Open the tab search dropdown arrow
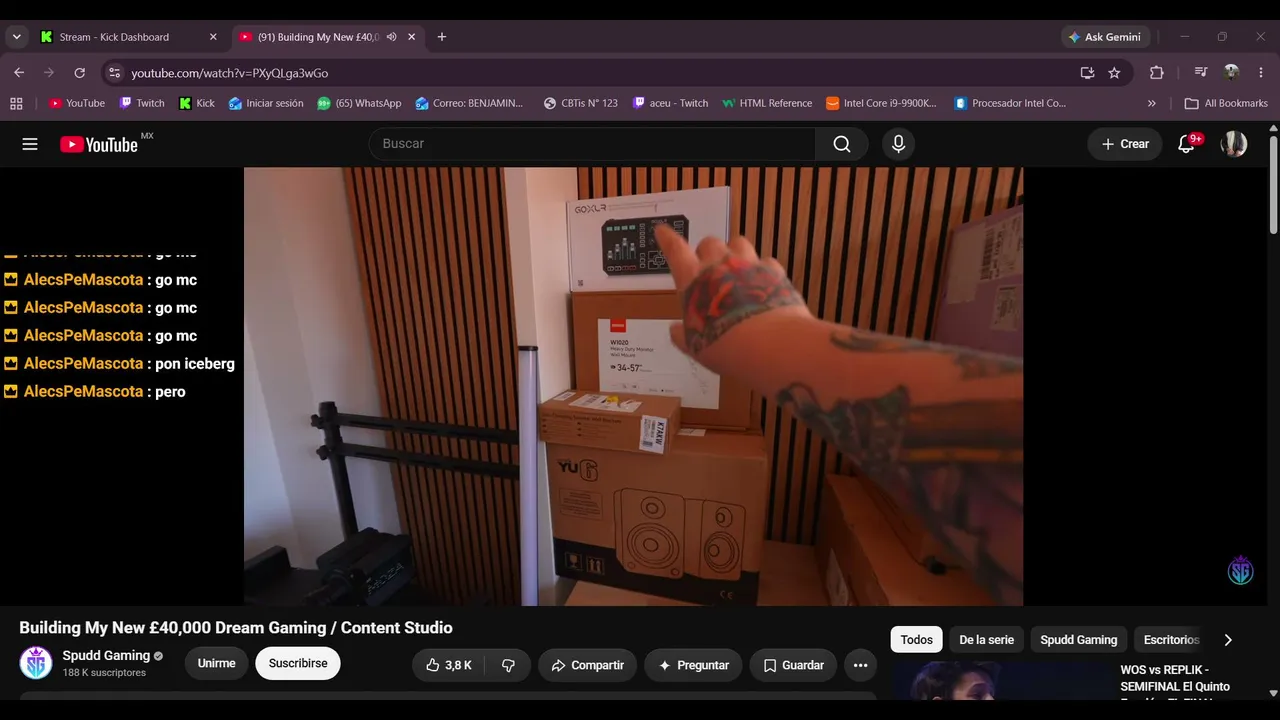 (x=16, y=37)
